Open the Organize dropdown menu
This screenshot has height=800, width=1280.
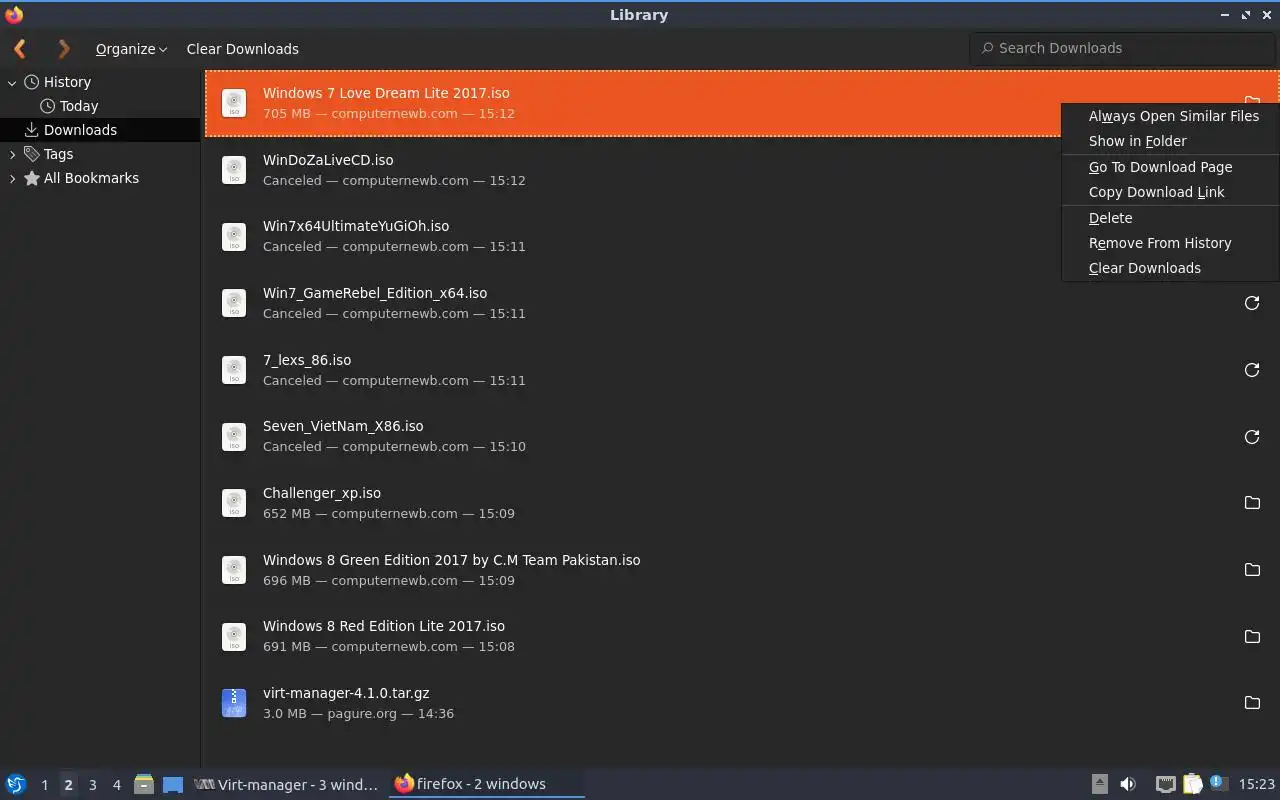click(131, 49)
